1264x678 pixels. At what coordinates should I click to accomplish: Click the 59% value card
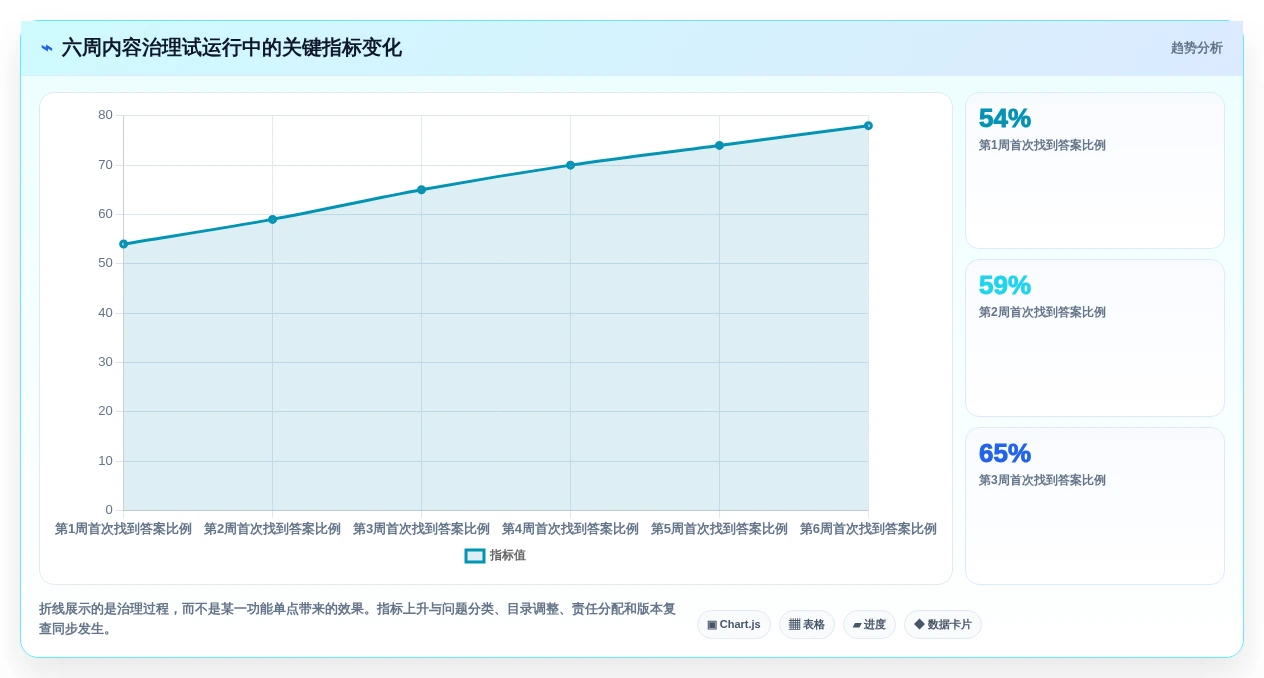click(1095, 338)
